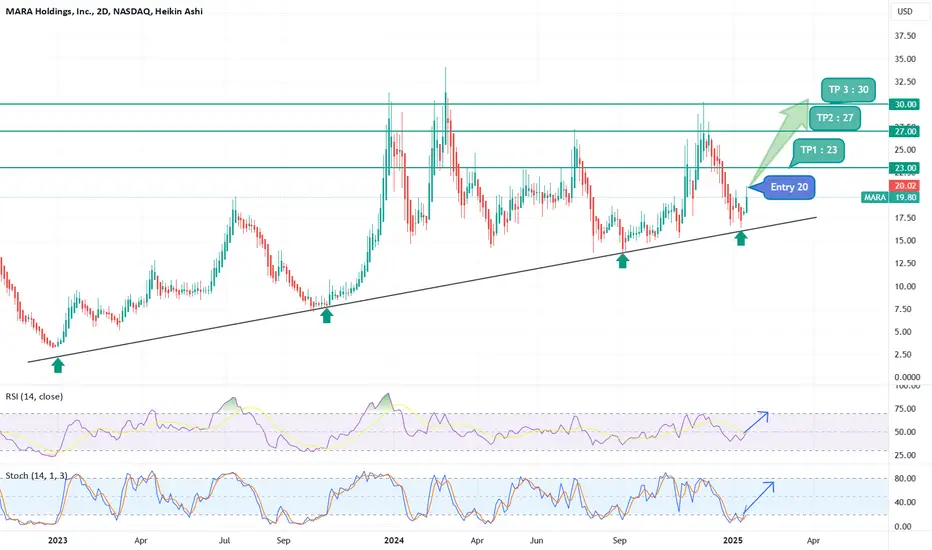Click the TP2 : 27 callout label
Screen dimensions: 932x550
coord(835,118)
